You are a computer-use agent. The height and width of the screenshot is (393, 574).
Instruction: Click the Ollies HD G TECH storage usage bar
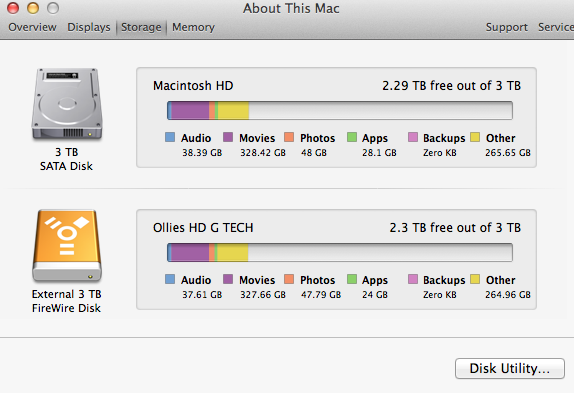[x=340, y=252]
